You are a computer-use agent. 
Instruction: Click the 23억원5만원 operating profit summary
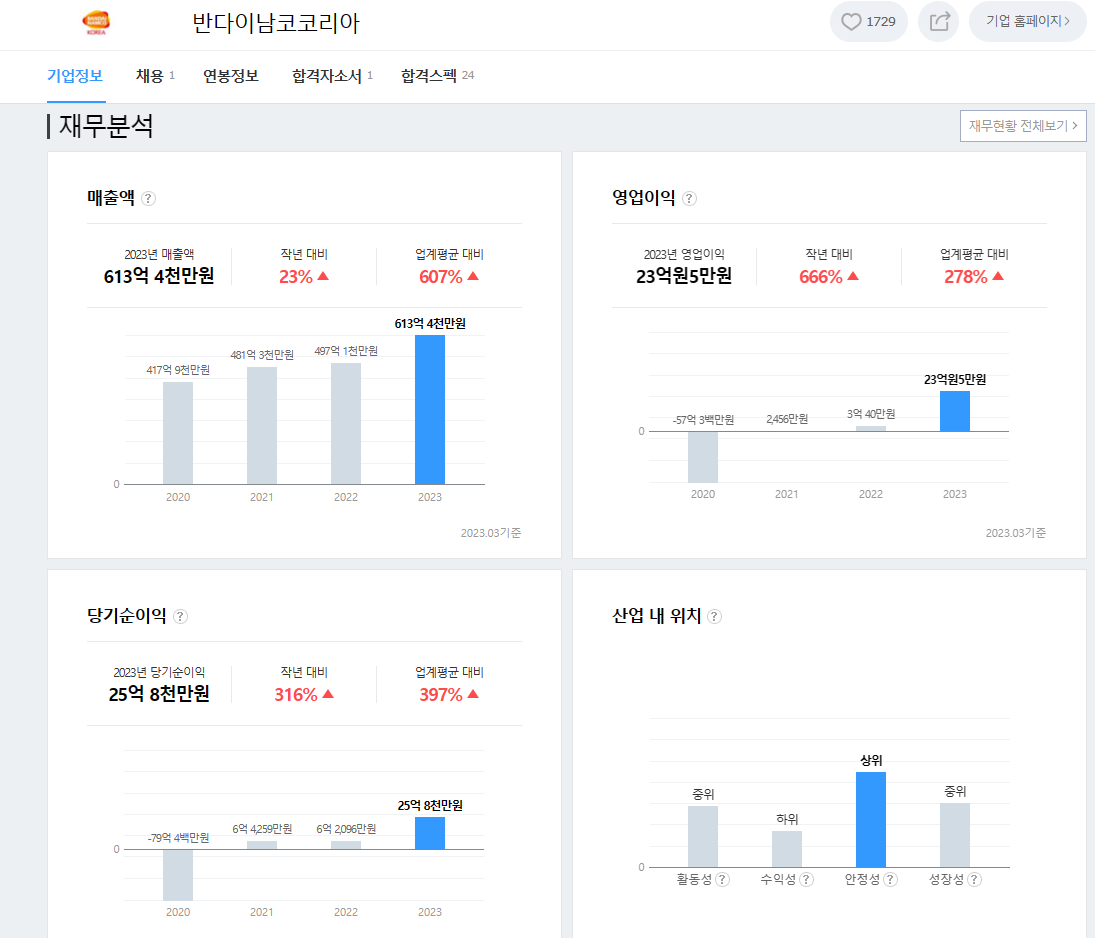(x=684, y=277)
